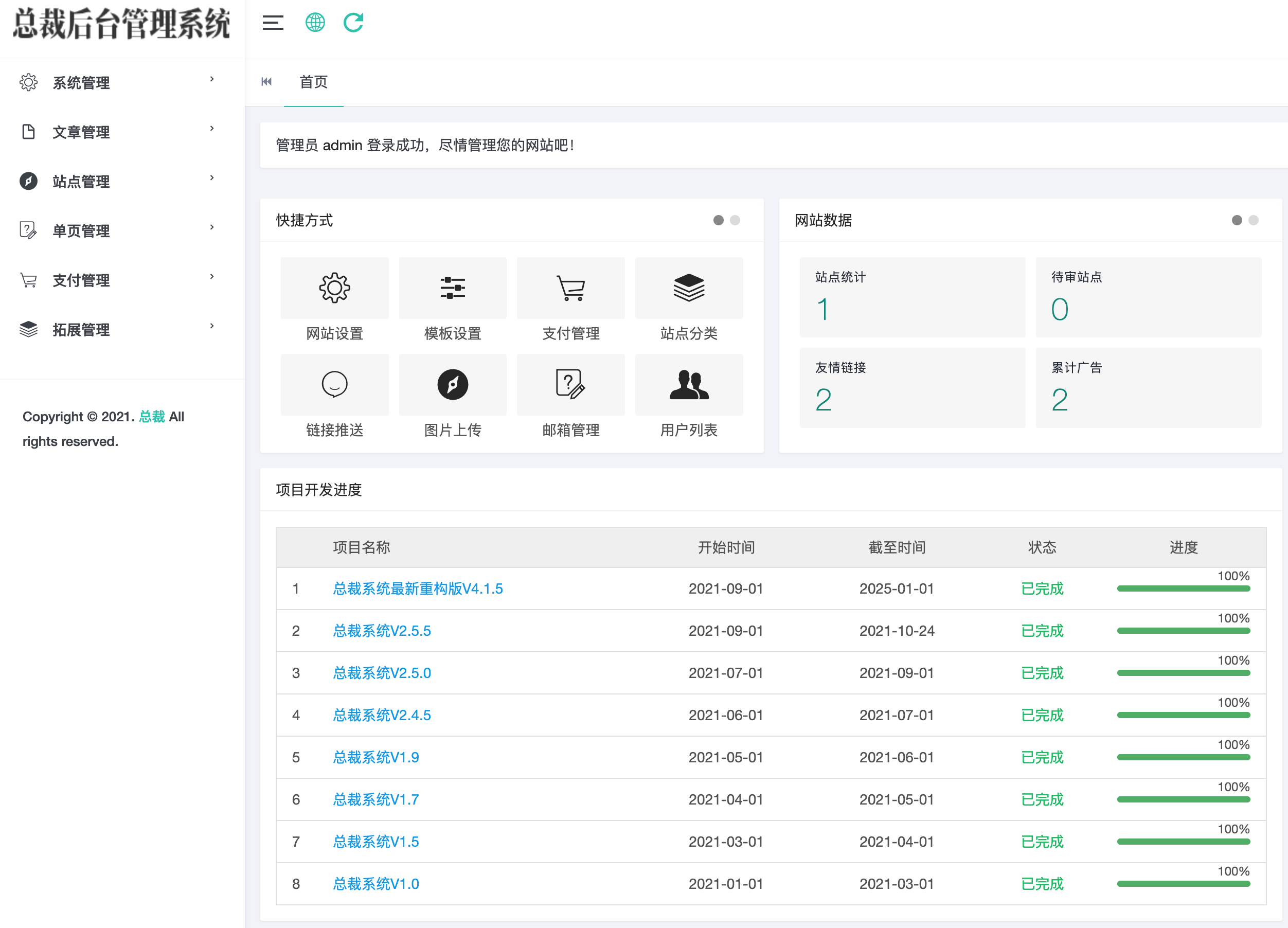The height and width of the screenshot is (928, 1288).
Task: Select second carousel dot in 网站数据
Action: click(1254, 220)
